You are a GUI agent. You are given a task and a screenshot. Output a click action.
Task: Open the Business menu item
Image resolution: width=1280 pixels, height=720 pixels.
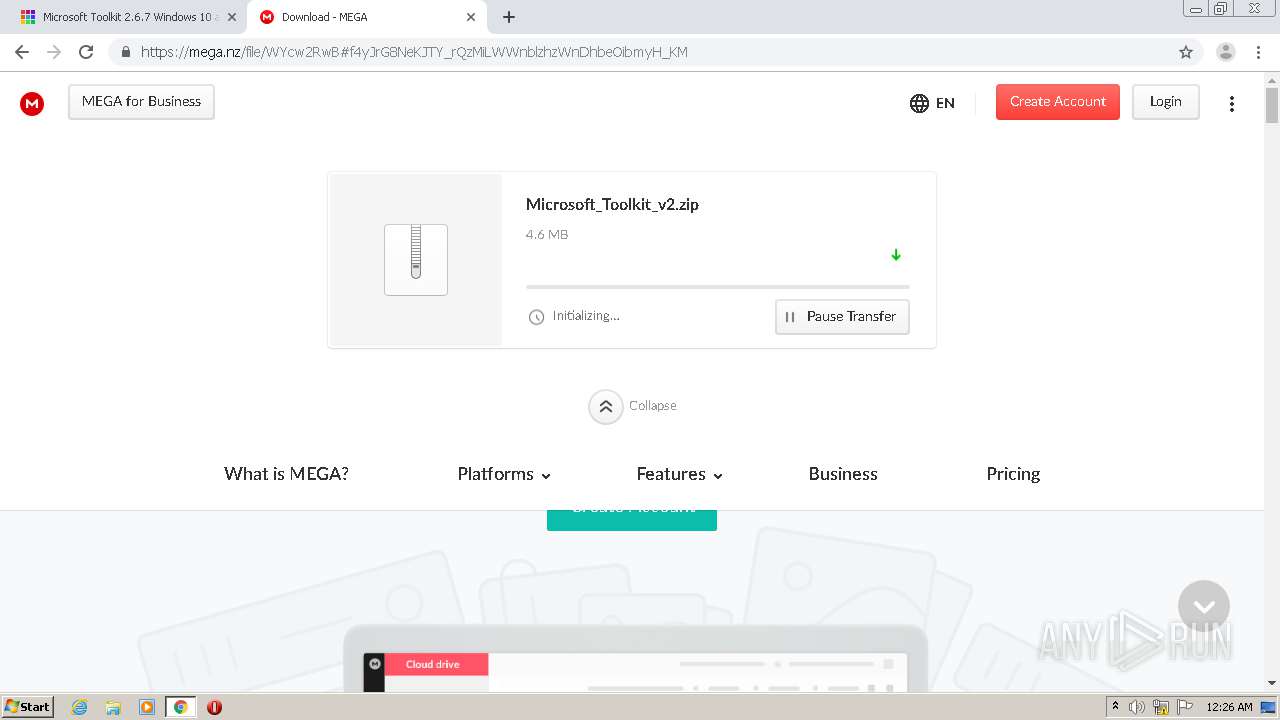pos(843,474)
